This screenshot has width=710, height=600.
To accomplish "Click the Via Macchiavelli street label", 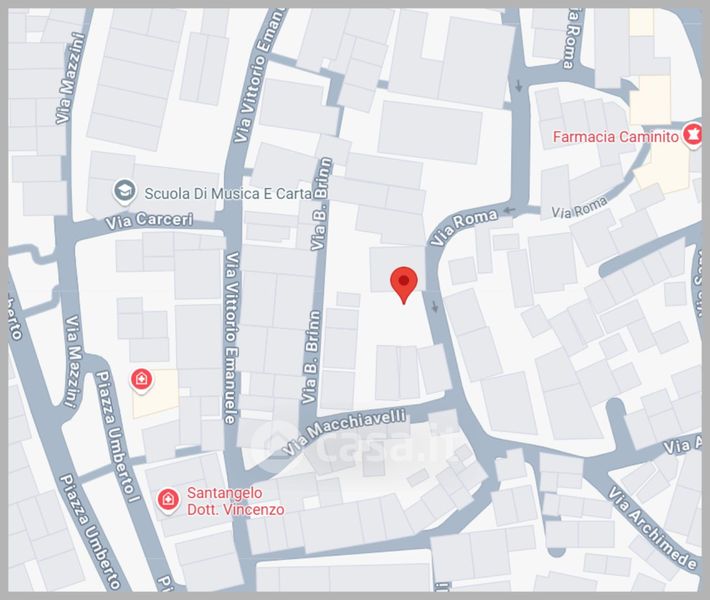I will pyautogui.click(x=345, y=431).
